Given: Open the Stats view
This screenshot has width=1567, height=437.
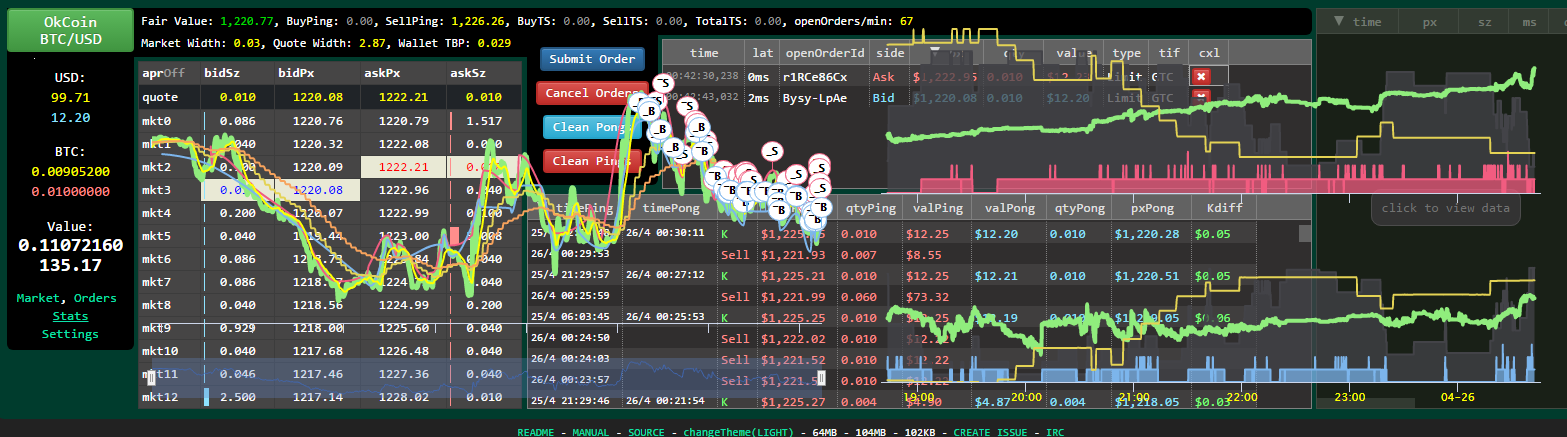Looking at the screenshot, I should [x=69, y=316].
